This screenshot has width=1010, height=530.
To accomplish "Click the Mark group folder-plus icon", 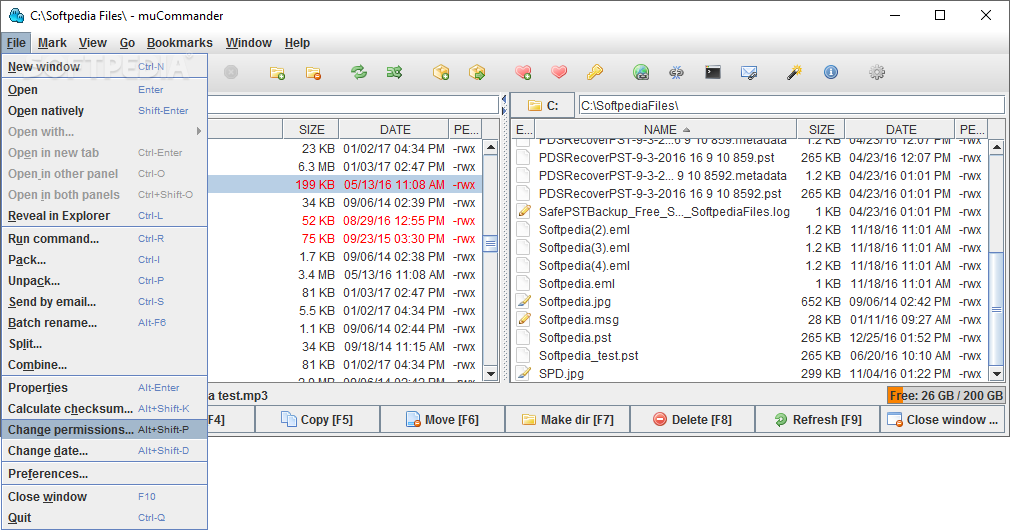I will coord(278,73).
